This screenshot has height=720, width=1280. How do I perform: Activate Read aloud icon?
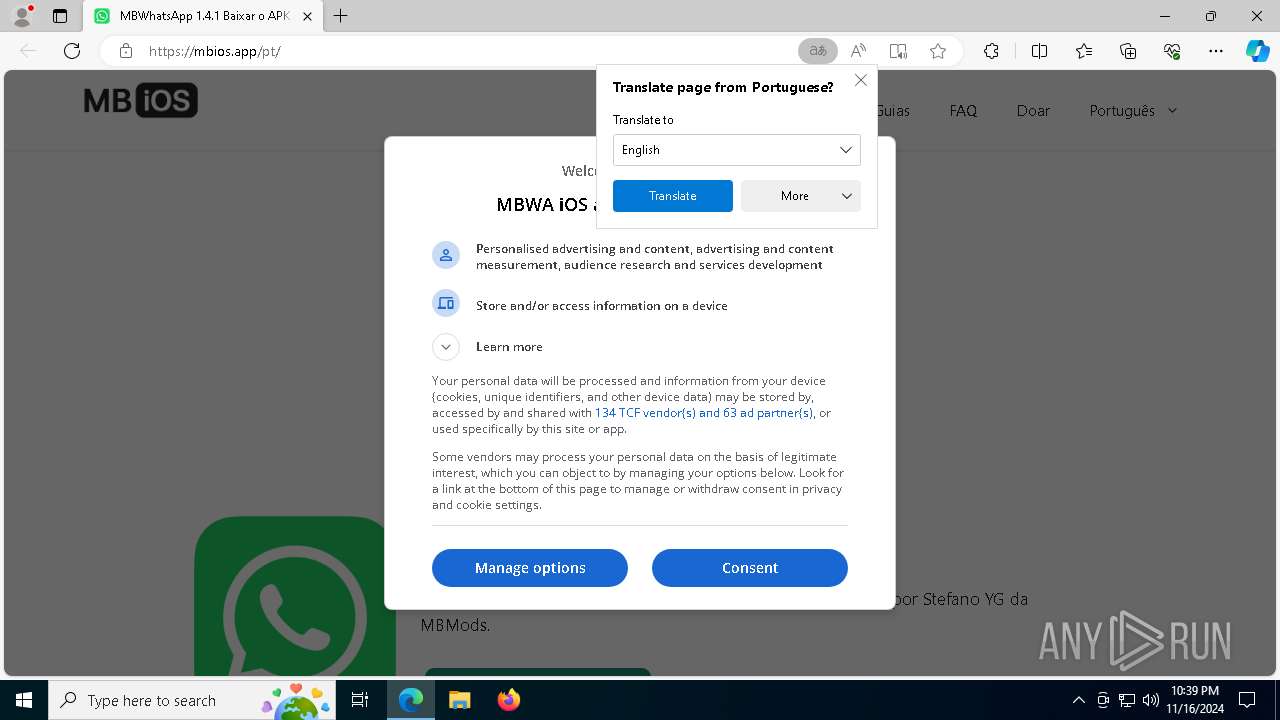(858, 51)
